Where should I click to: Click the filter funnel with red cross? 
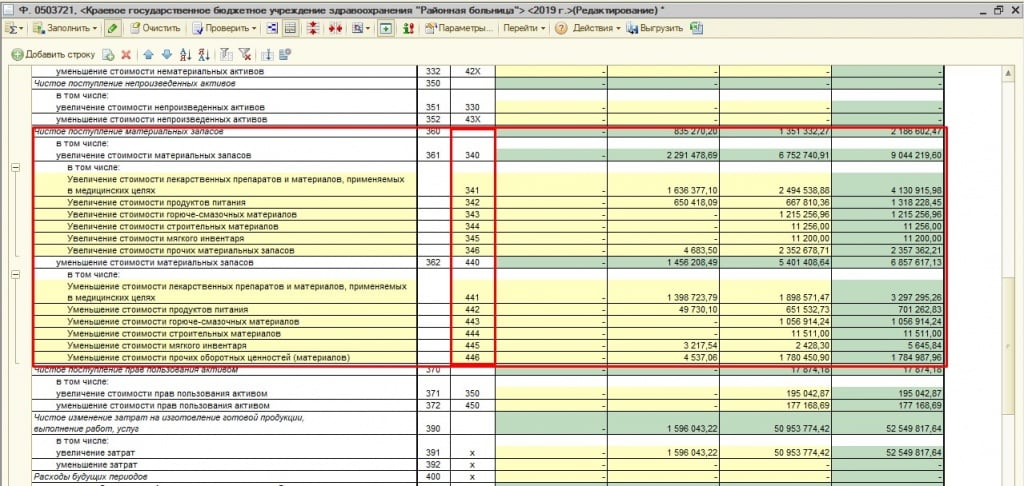245,54
